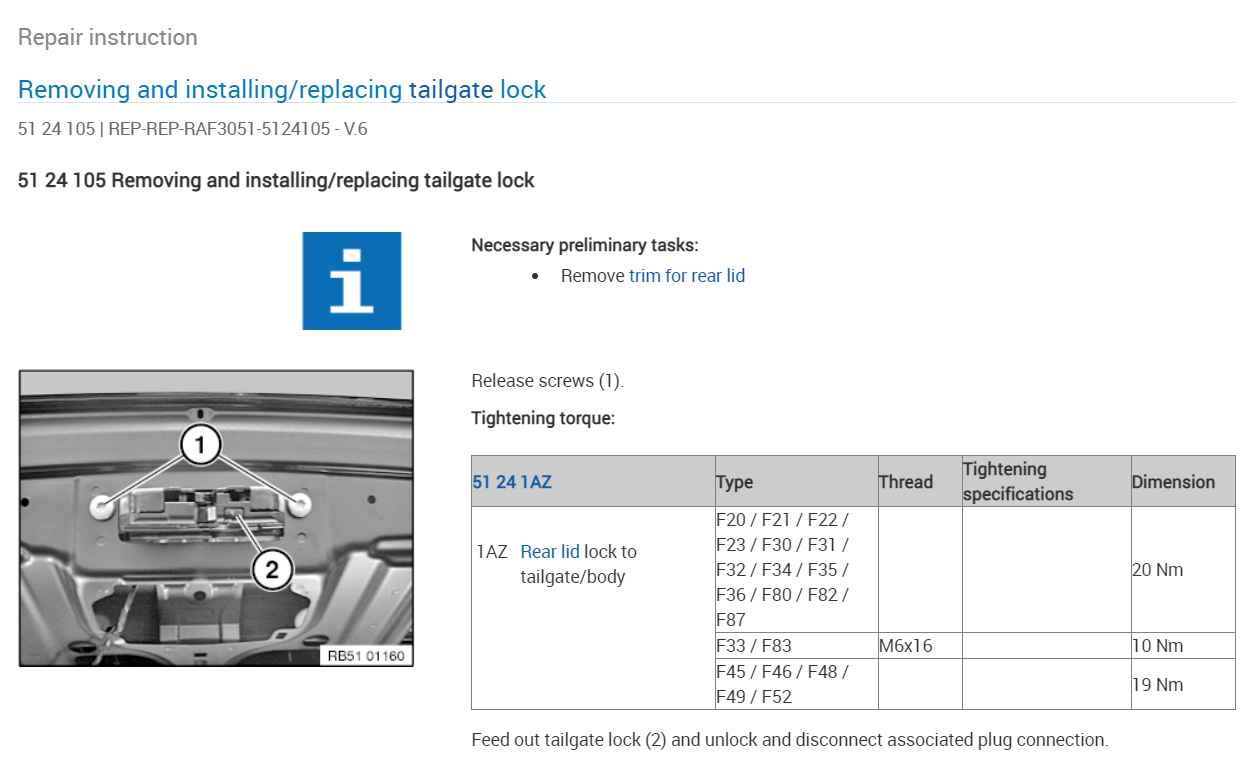Viewport: 1246px width, 761px height.
Task: Open the 'trim for rear lid' link
Action: [686, 276]
